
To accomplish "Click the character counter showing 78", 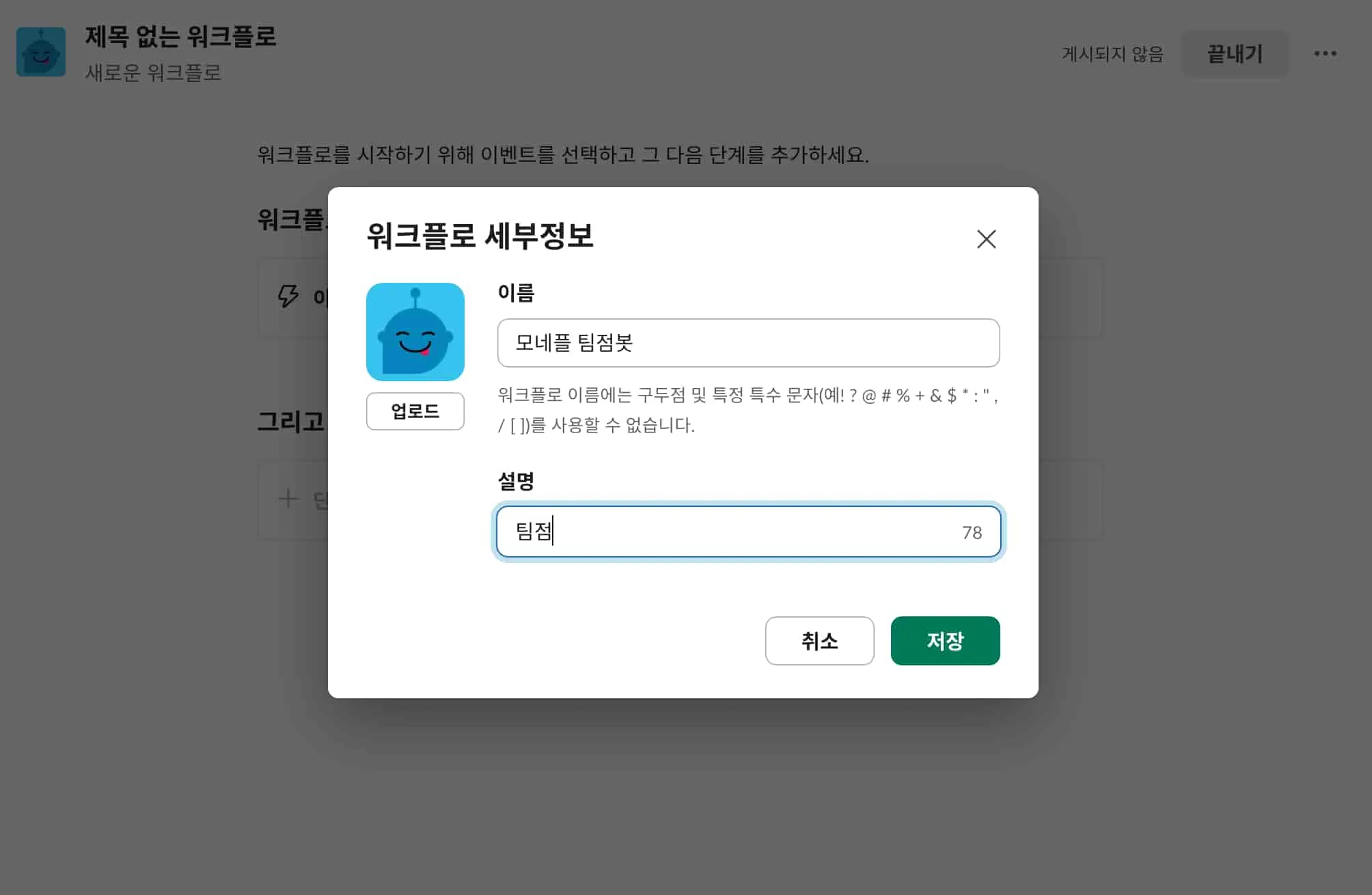I will (975, 532).
